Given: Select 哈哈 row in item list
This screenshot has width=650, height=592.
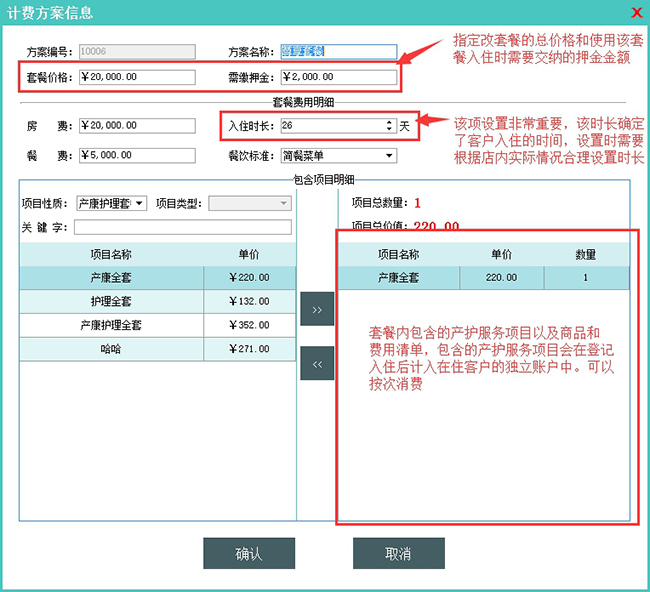Looking at the screenshot, I should click(x=113, y=349).
